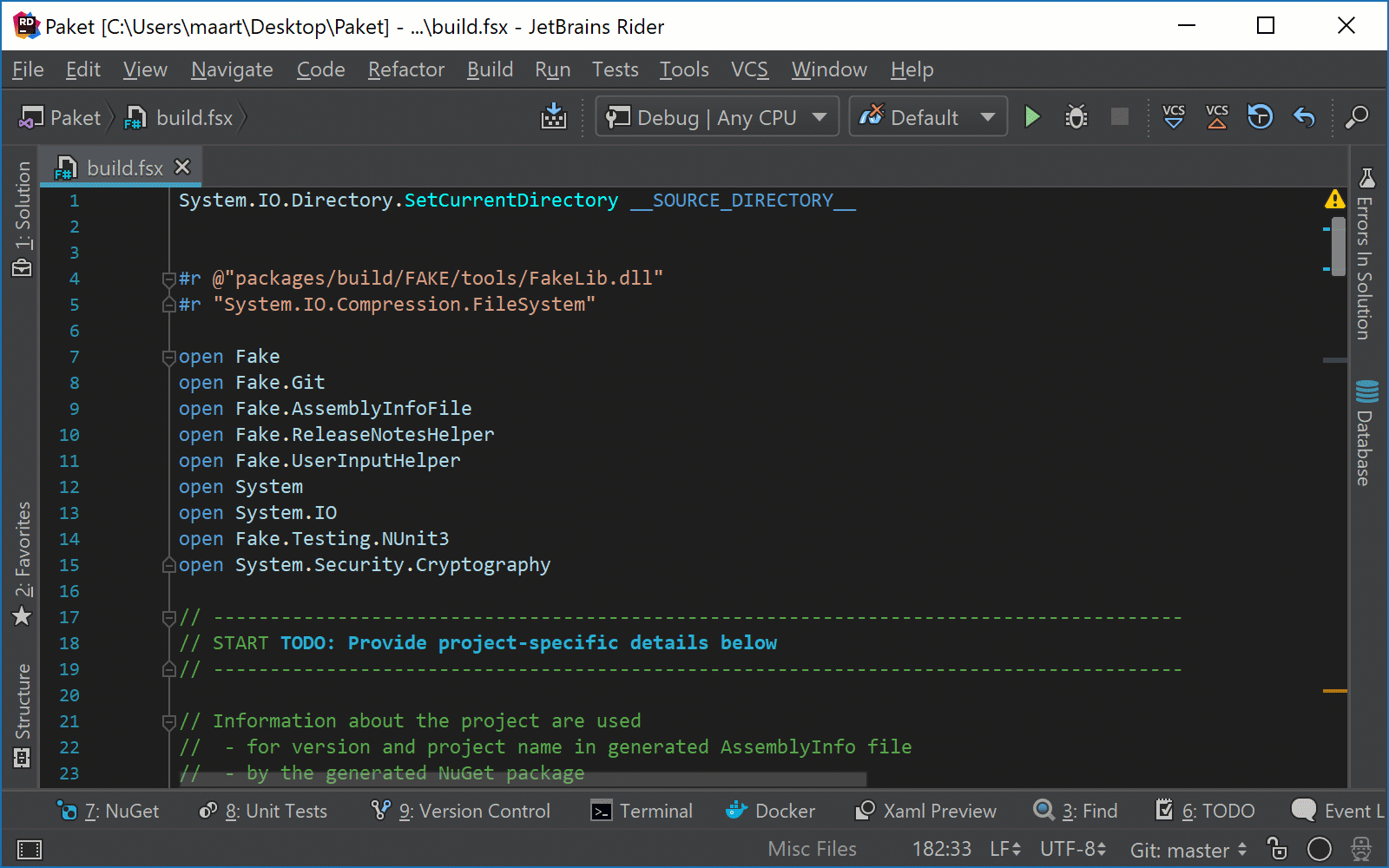Collapse the open statements fold on line 7
The image size is (1389, 868).
168,356
